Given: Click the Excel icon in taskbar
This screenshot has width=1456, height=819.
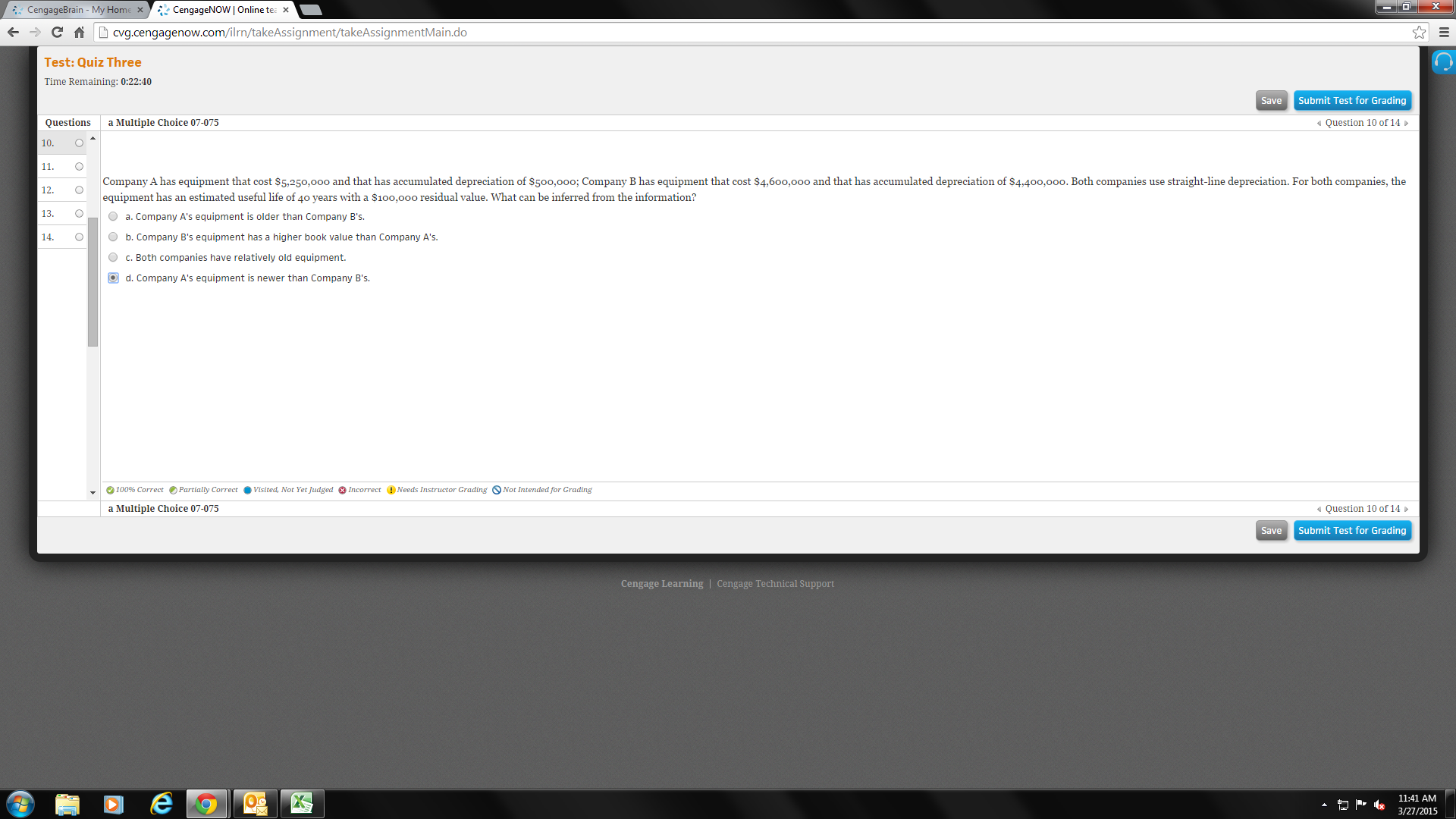Looking at the screenshot, I should coord(303,803).
